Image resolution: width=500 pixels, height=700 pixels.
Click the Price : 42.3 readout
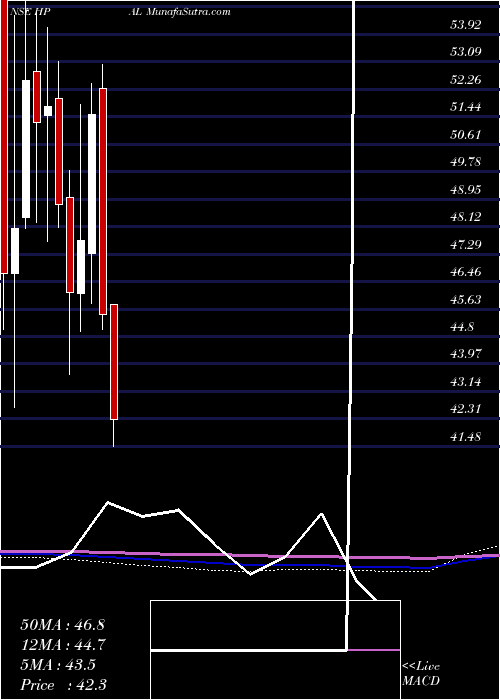tap(63, 685)
